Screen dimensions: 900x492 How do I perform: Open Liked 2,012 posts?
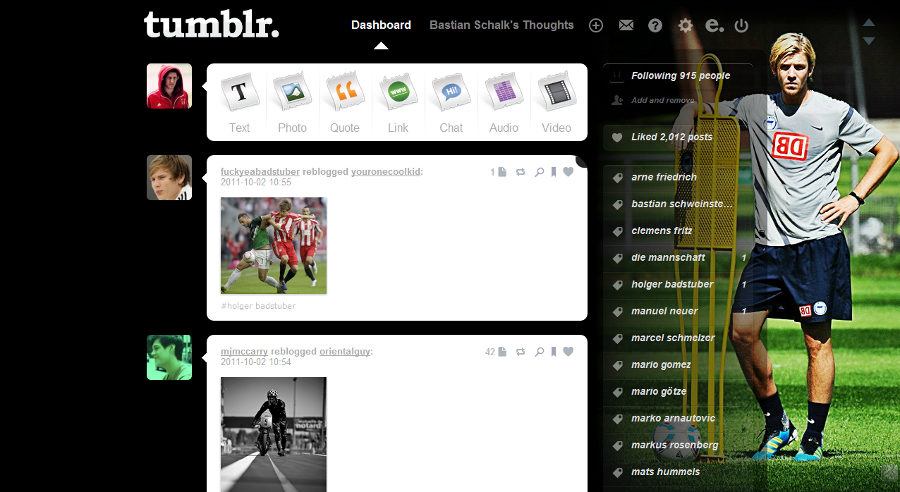point(672,137)
